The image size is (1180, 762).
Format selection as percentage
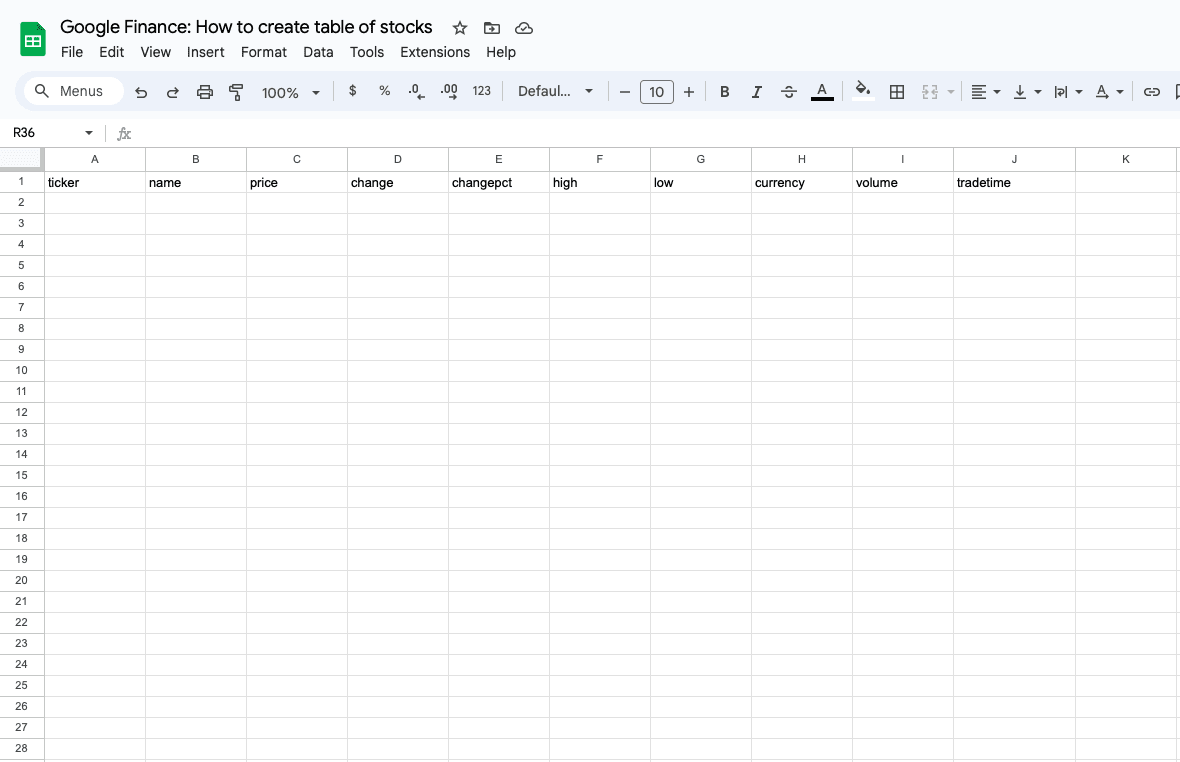pos(384,91)
